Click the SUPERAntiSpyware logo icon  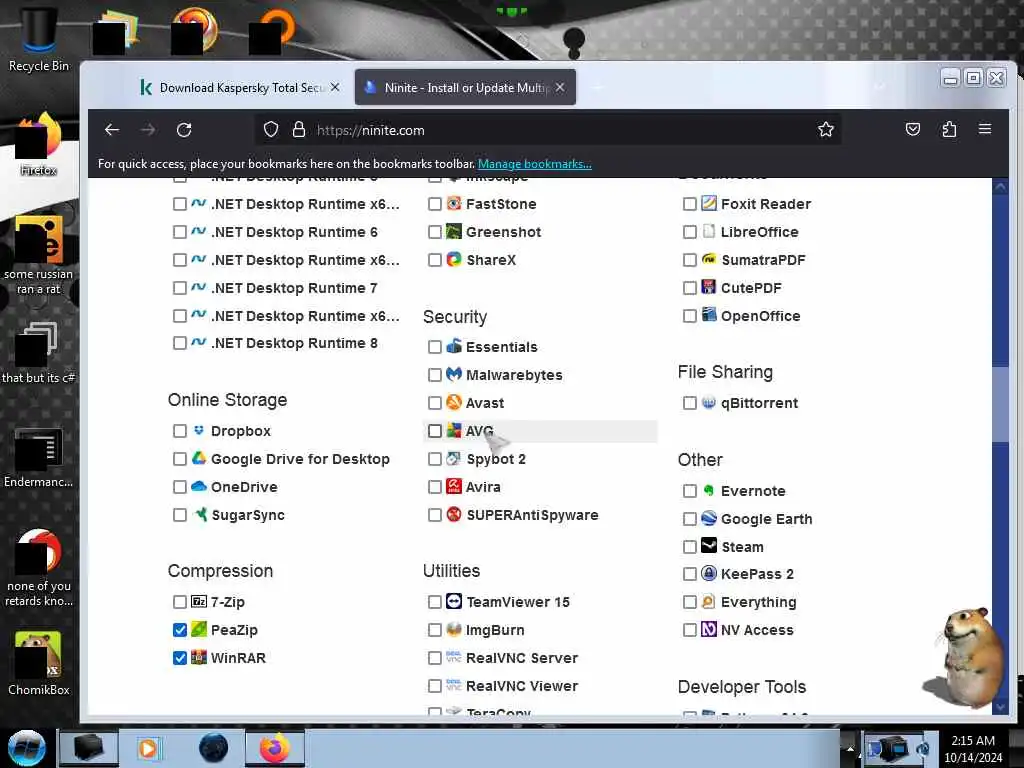pos(454,514)
